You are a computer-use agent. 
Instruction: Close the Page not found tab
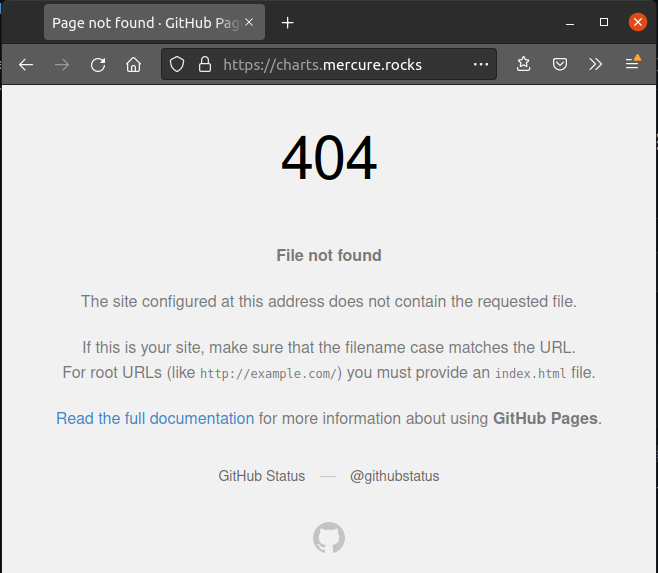coord(249,22)
